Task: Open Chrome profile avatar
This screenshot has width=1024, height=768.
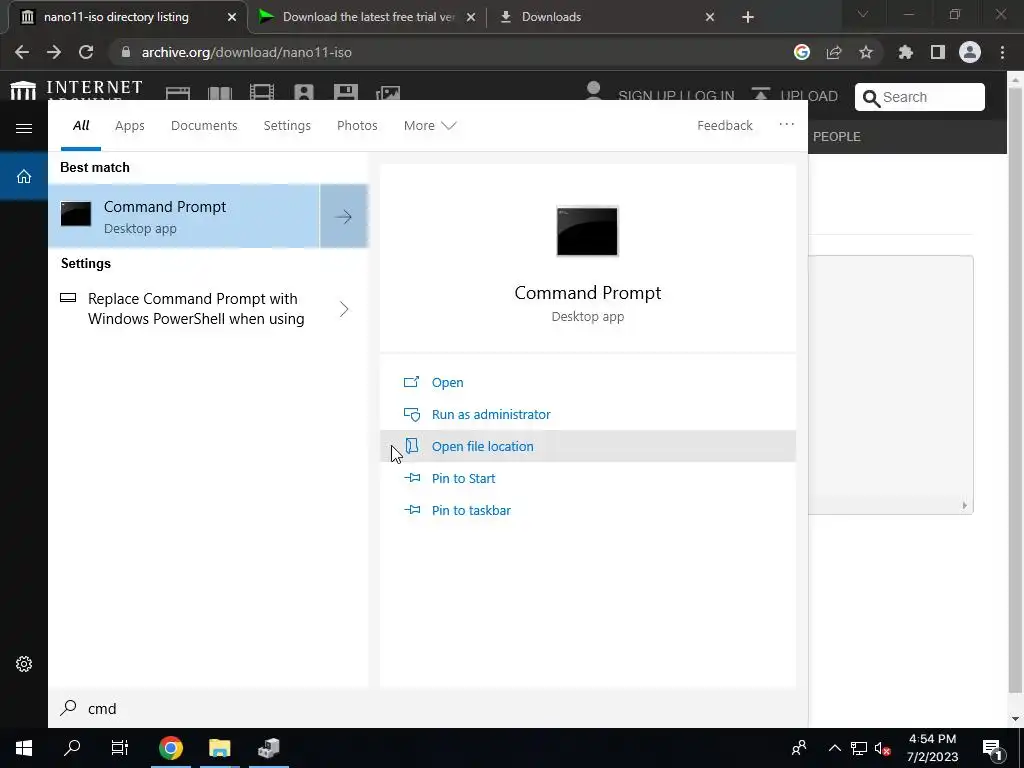Action: (970, 52)
